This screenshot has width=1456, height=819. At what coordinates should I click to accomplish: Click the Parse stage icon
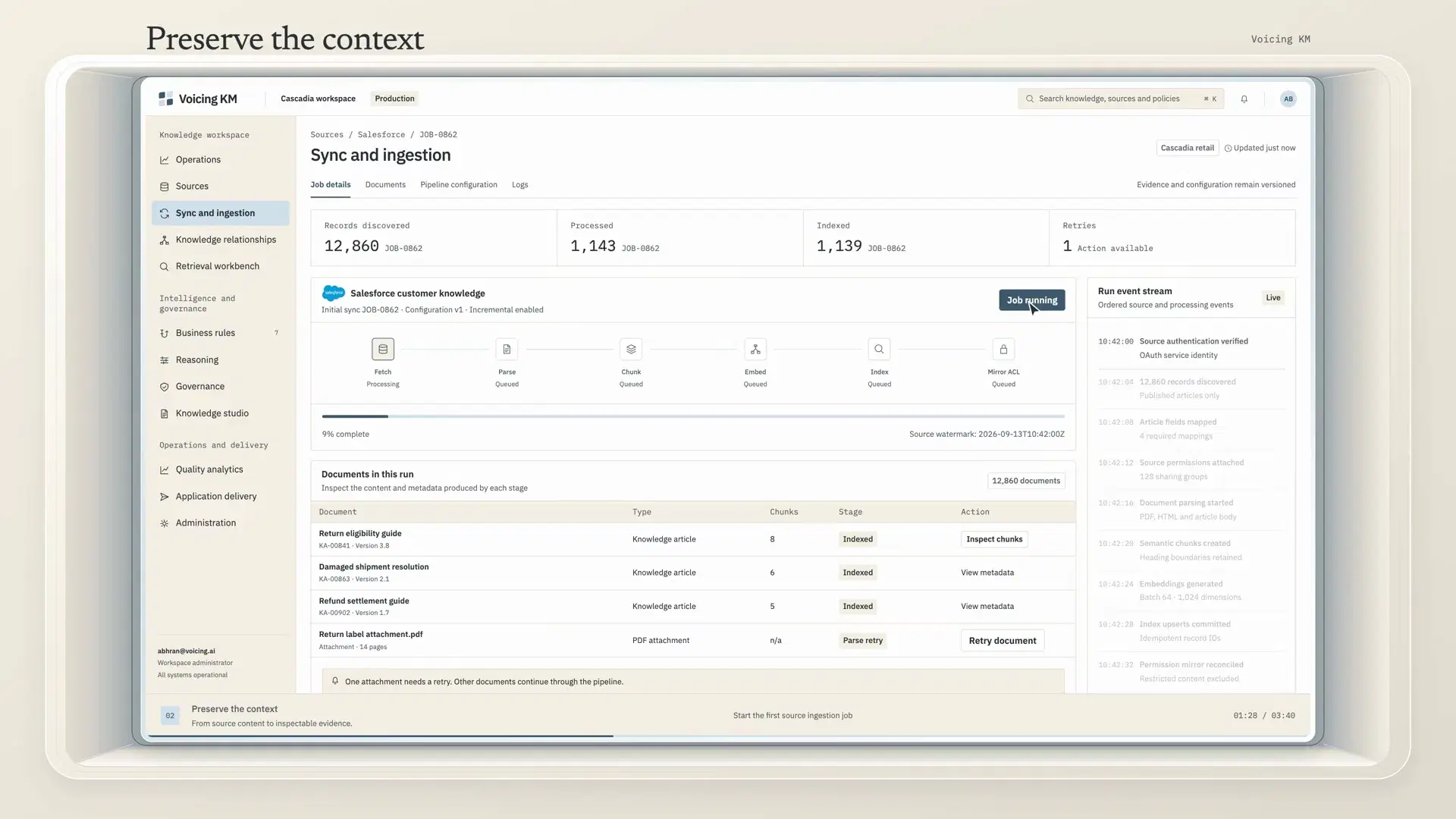[507, 349]
